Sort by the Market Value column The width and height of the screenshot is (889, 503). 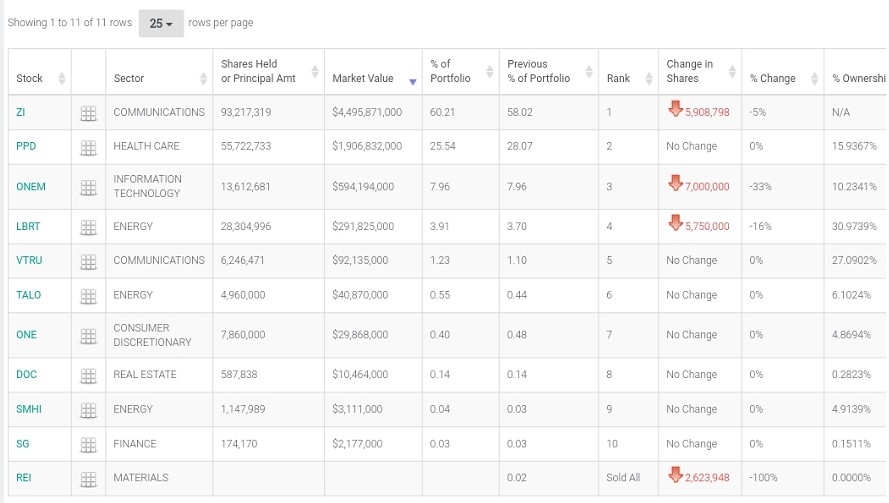[x=363, y=78]
